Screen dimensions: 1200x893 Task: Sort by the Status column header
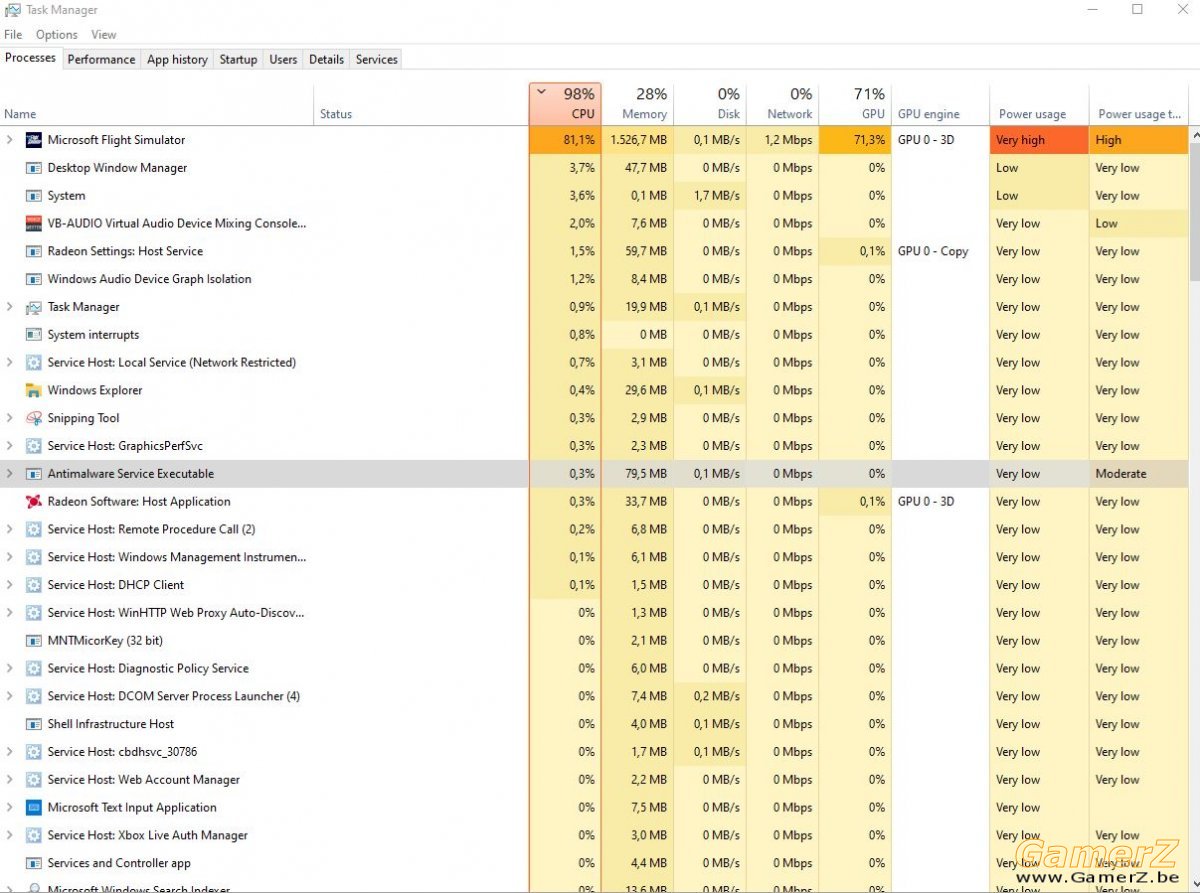pyautogui.click(x=422, y=104)
